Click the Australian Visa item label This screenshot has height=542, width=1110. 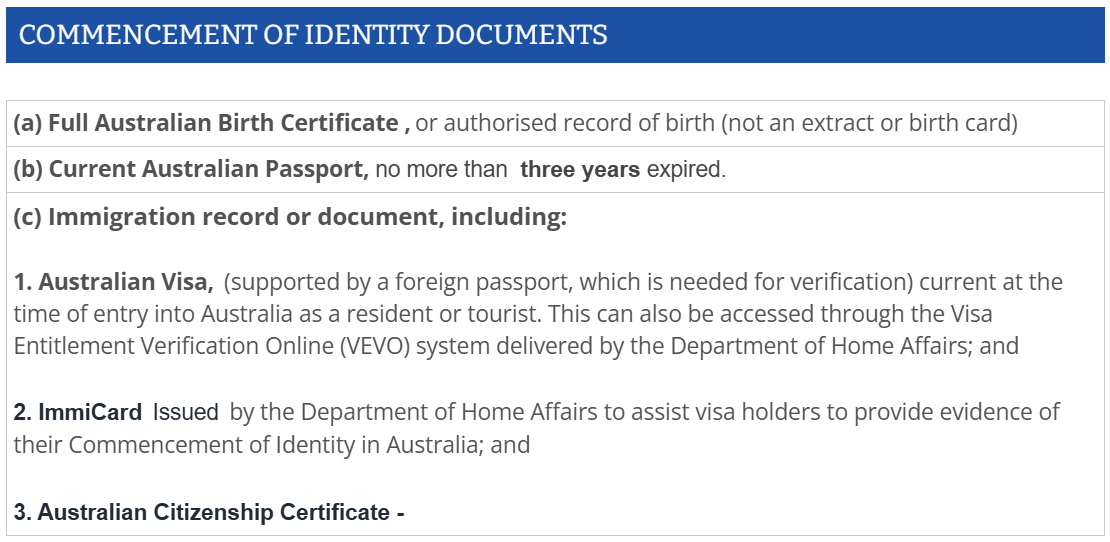(x=113, y=282)
